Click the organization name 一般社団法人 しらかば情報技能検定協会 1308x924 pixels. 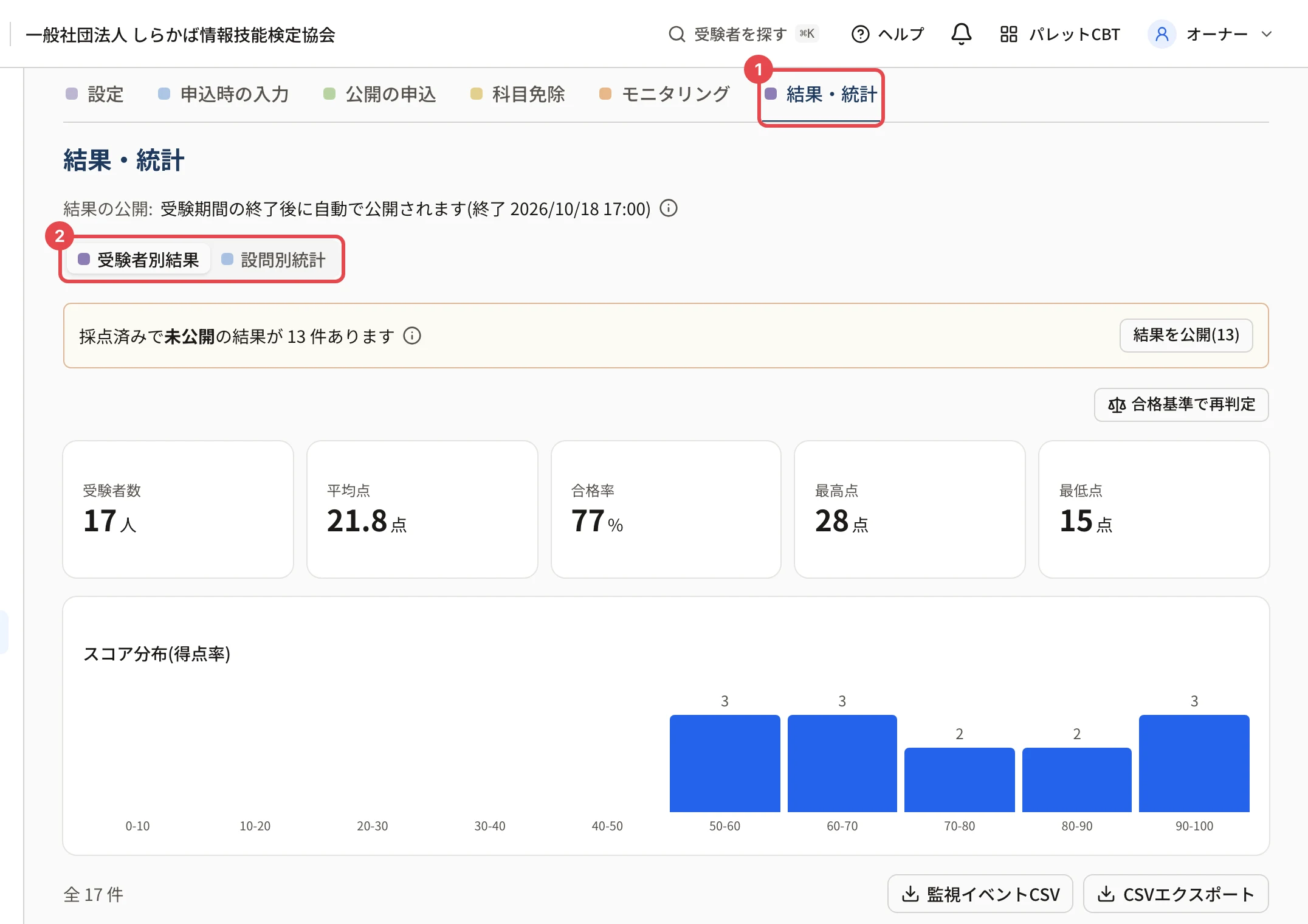[x=181, y=35]
